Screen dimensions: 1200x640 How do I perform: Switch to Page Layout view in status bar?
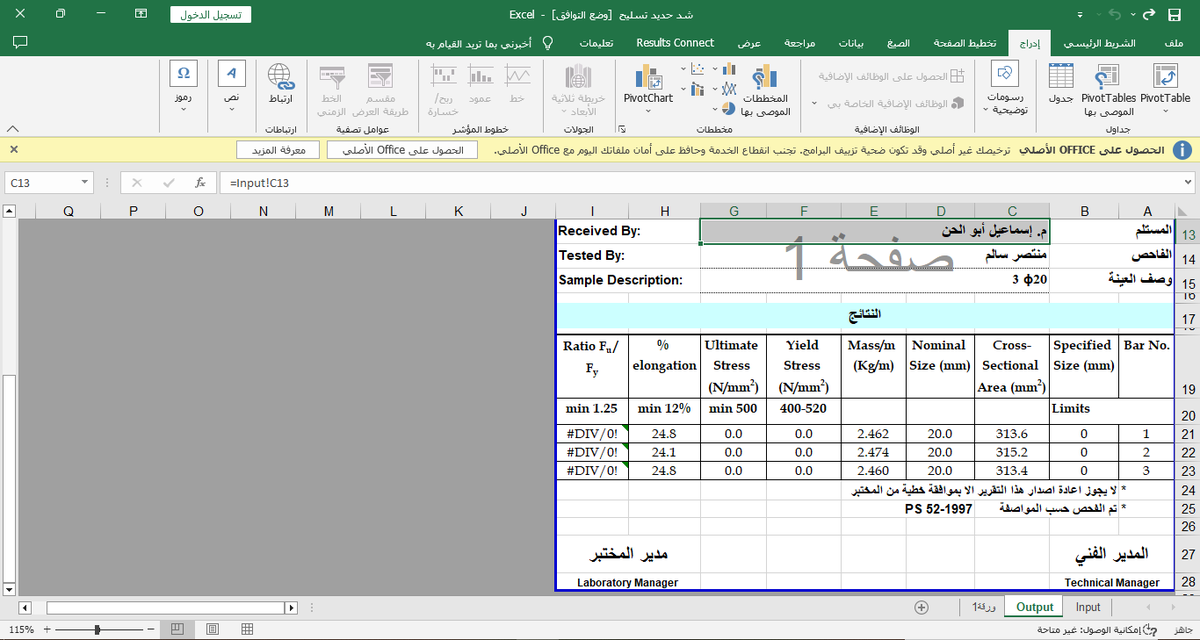pos(212,629)
